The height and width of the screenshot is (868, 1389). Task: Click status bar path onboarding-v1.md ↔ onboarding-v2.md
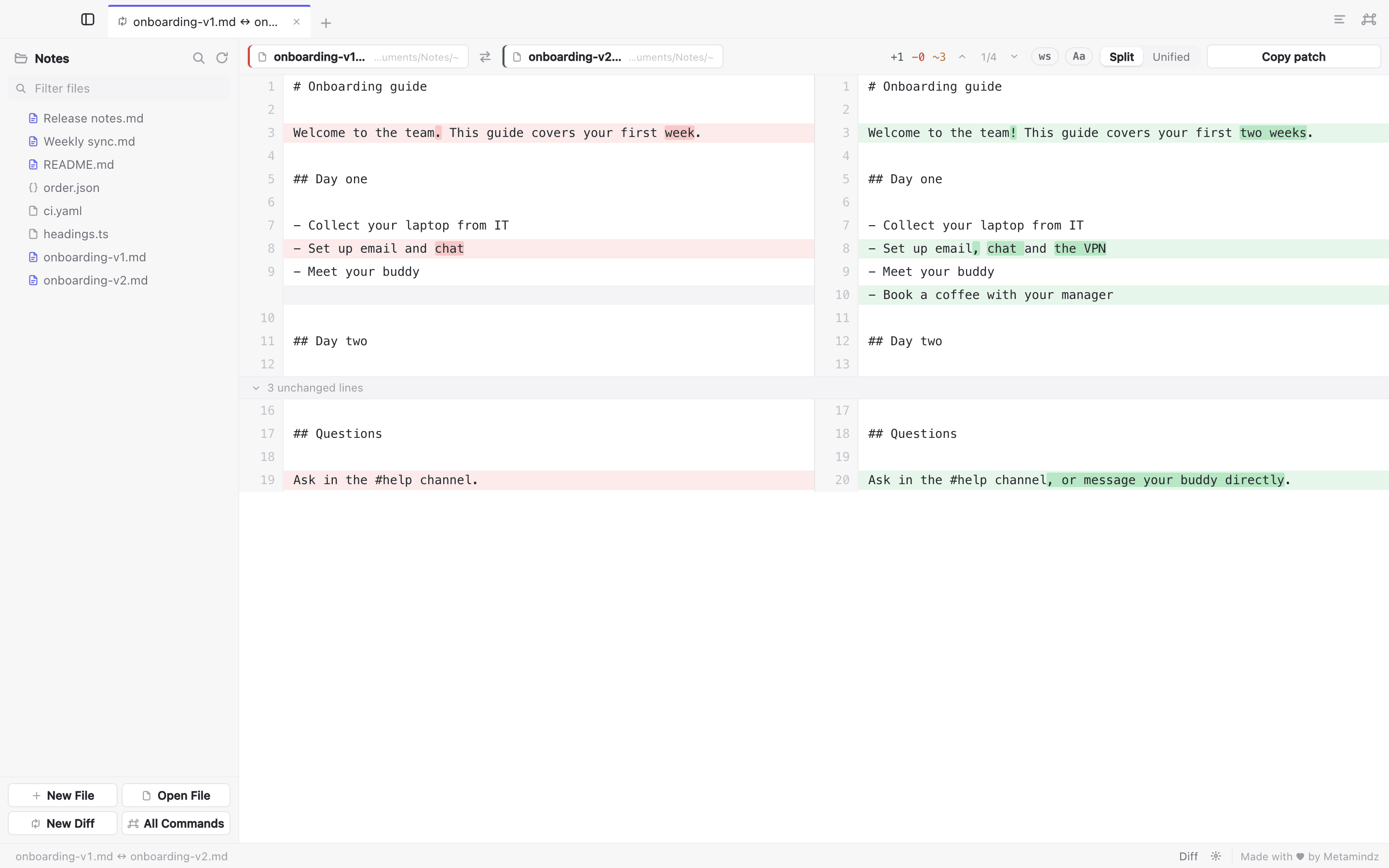point(122,856)
